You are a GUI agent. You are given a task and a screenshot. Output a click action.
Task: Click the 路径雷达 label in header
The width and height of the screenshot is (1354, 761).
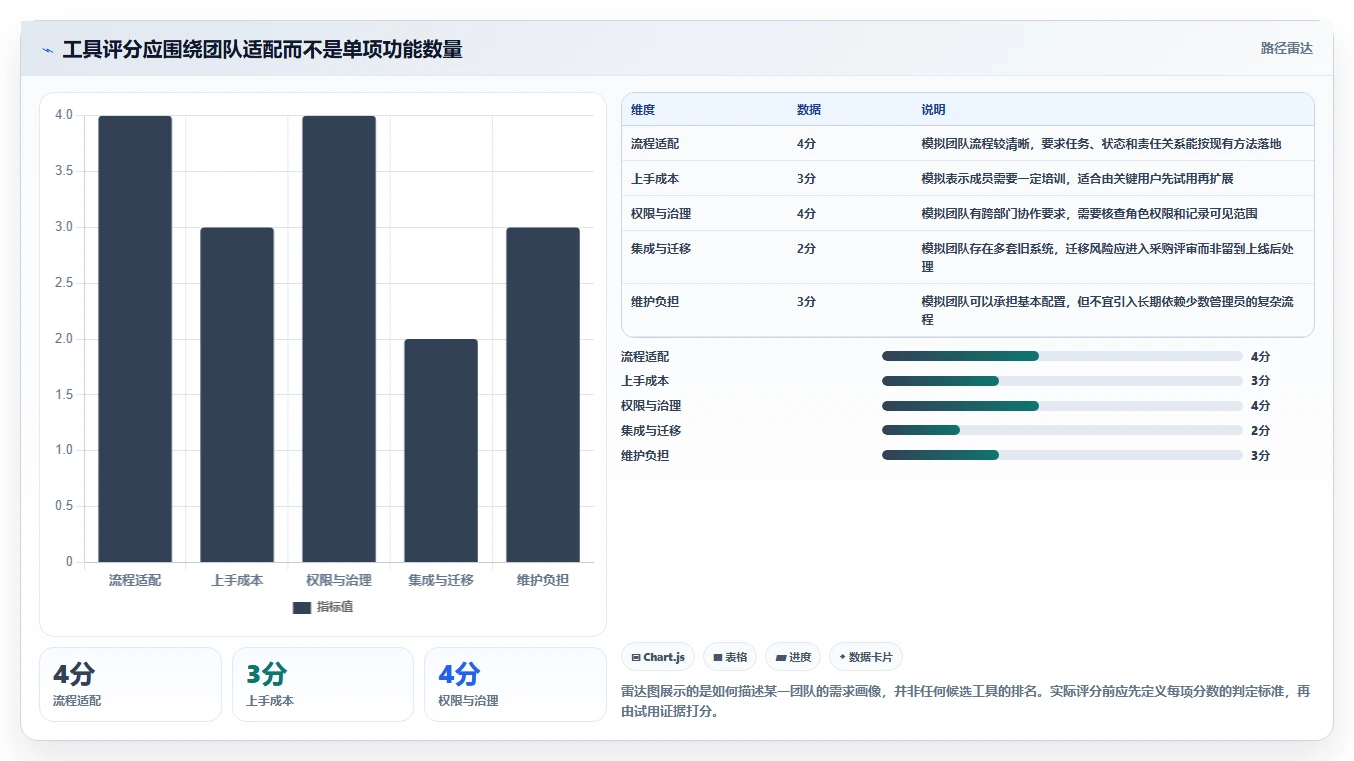(1286, 48)
